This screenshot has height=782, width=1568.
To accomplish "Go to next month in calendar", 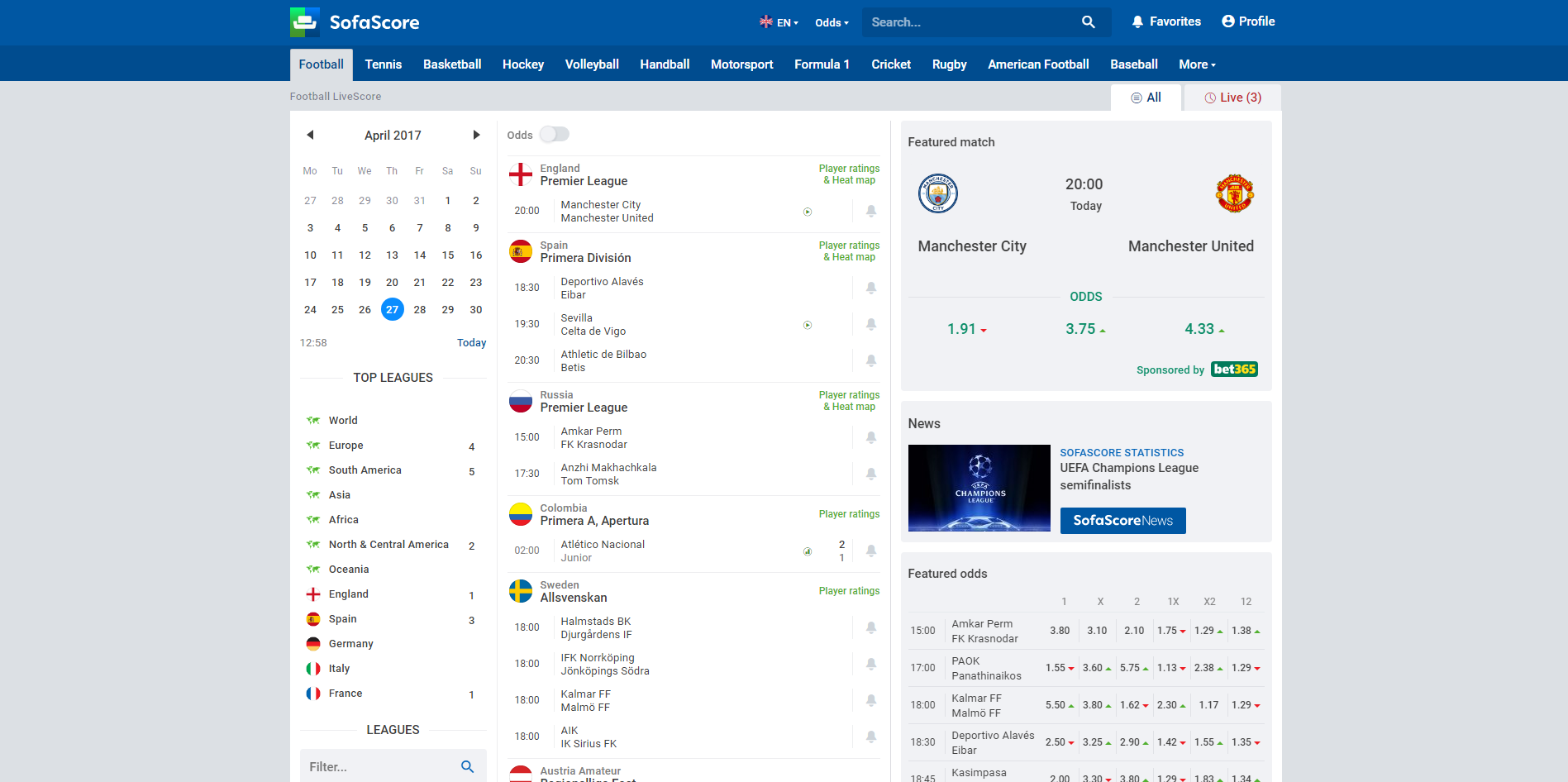I will pos(476,135).
